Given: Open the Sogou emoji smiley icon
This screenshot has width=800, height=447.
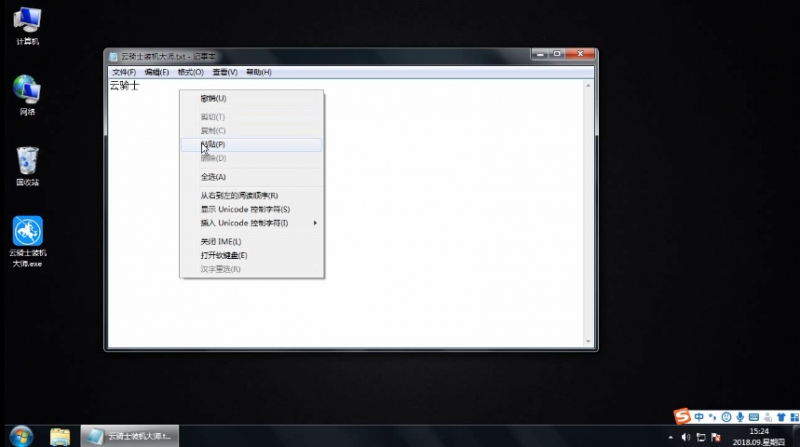Looking at the screenshot, I should click(x=726, y=417).
